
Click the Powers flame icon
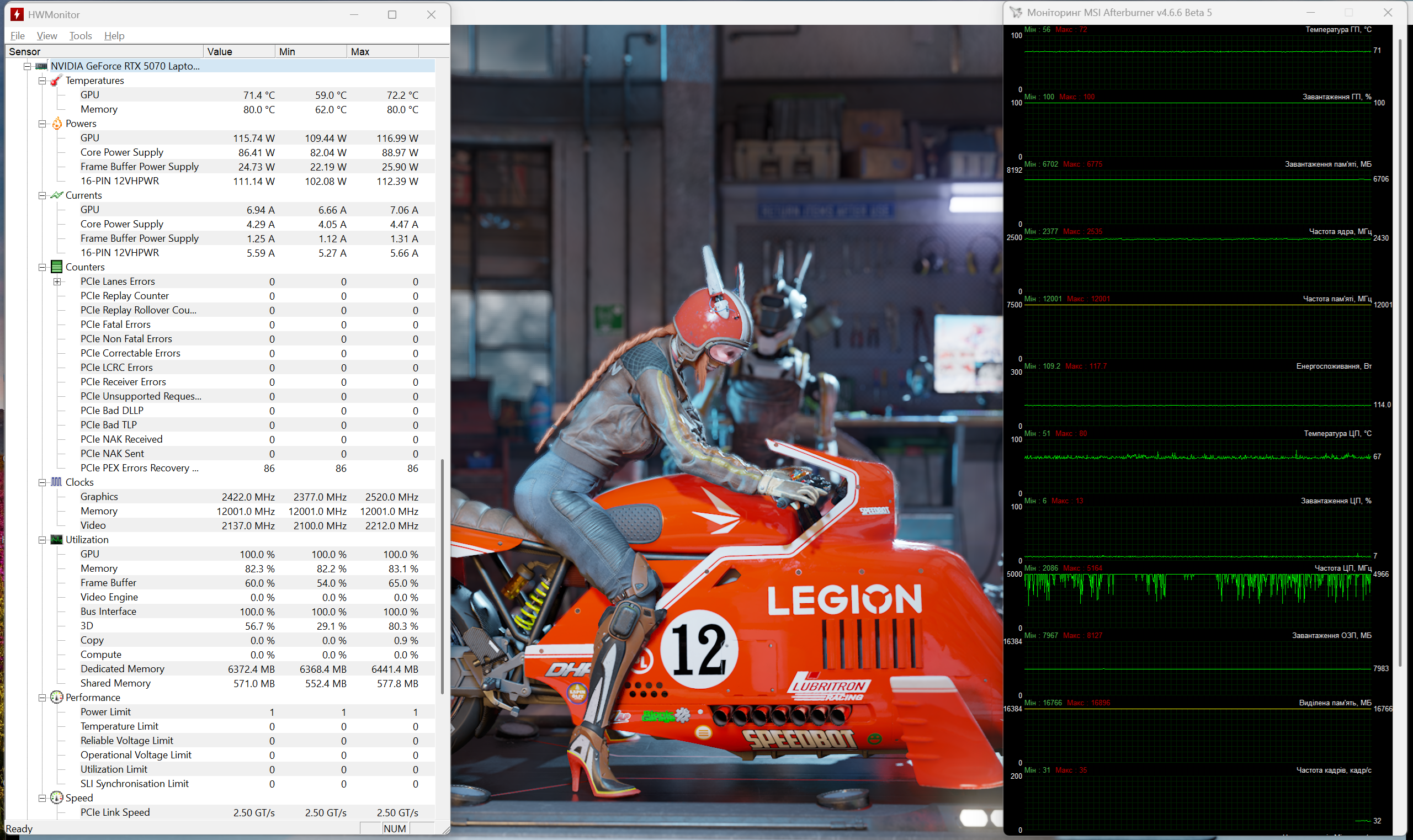coord(57,124)
